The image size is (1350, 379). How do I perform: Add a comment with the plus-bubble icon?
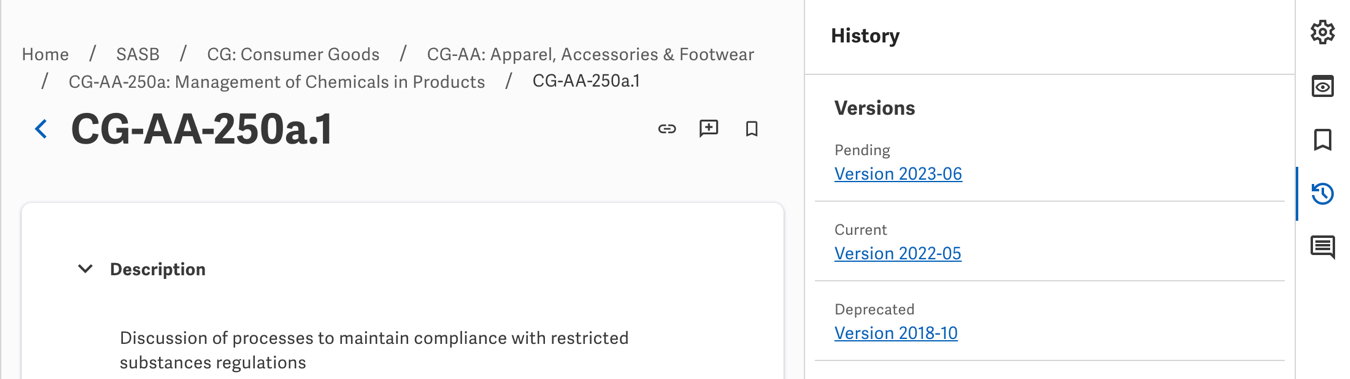coord(709,128)
